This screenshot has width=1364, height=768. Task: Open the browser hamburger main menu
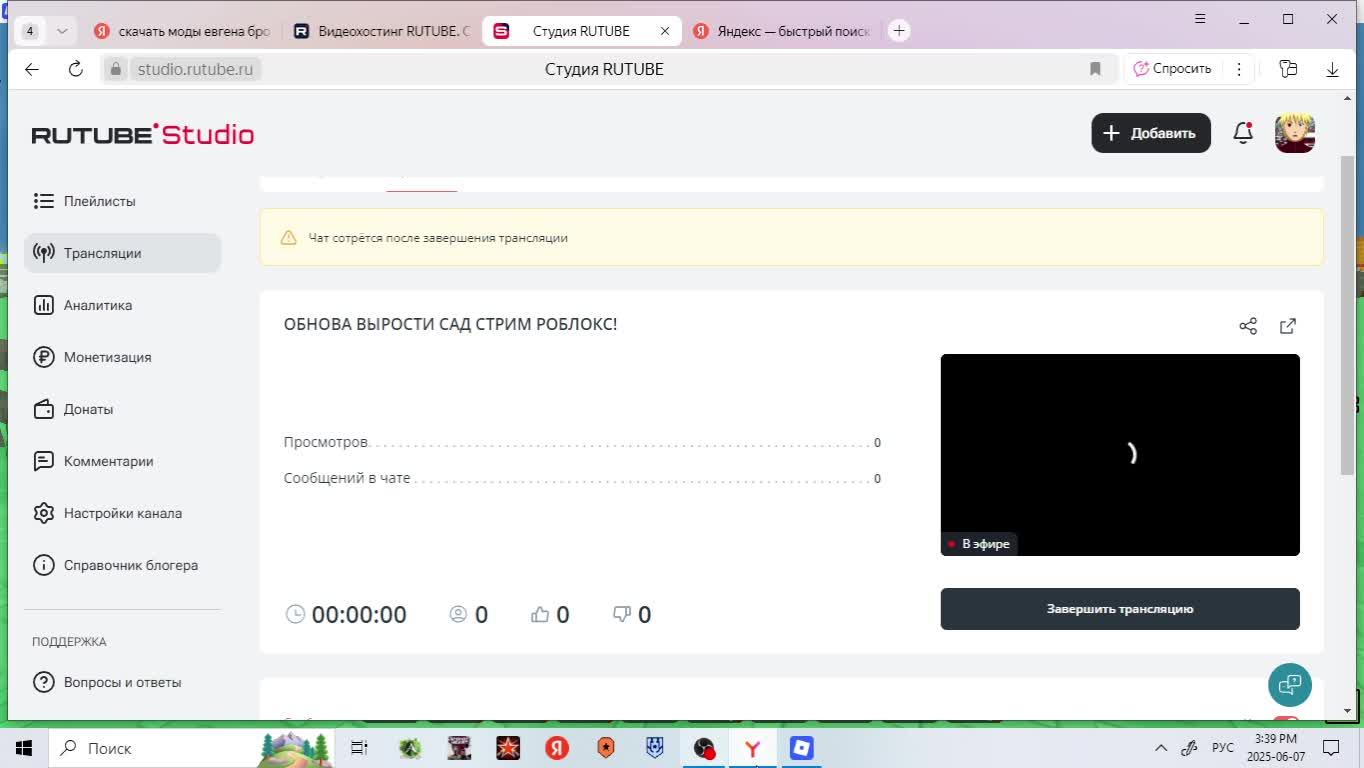(1200, 19)
